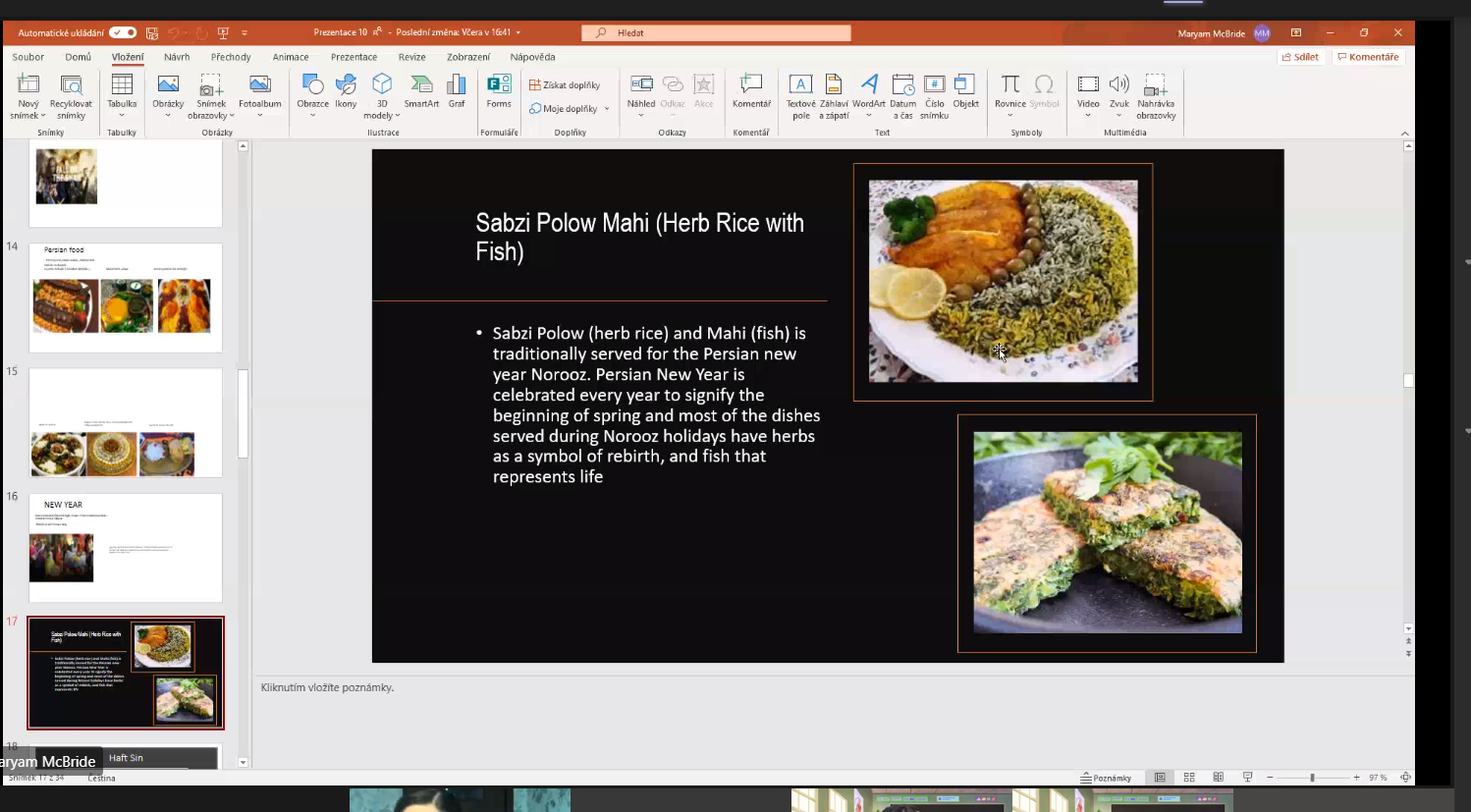Insert an Objekt
The width and height of the screenshot is (1471, 812).
coord(966,90)
